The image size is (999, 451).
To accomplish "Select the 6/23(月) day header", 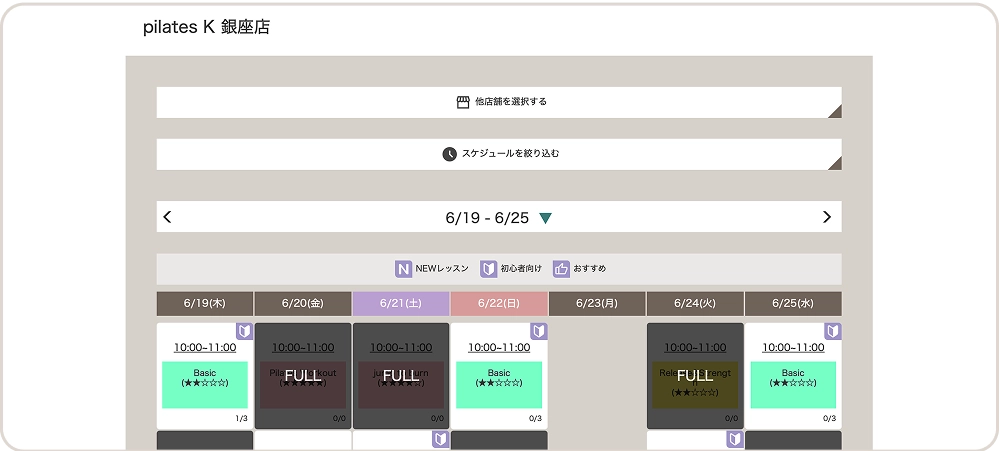I will tap(597, 304).
